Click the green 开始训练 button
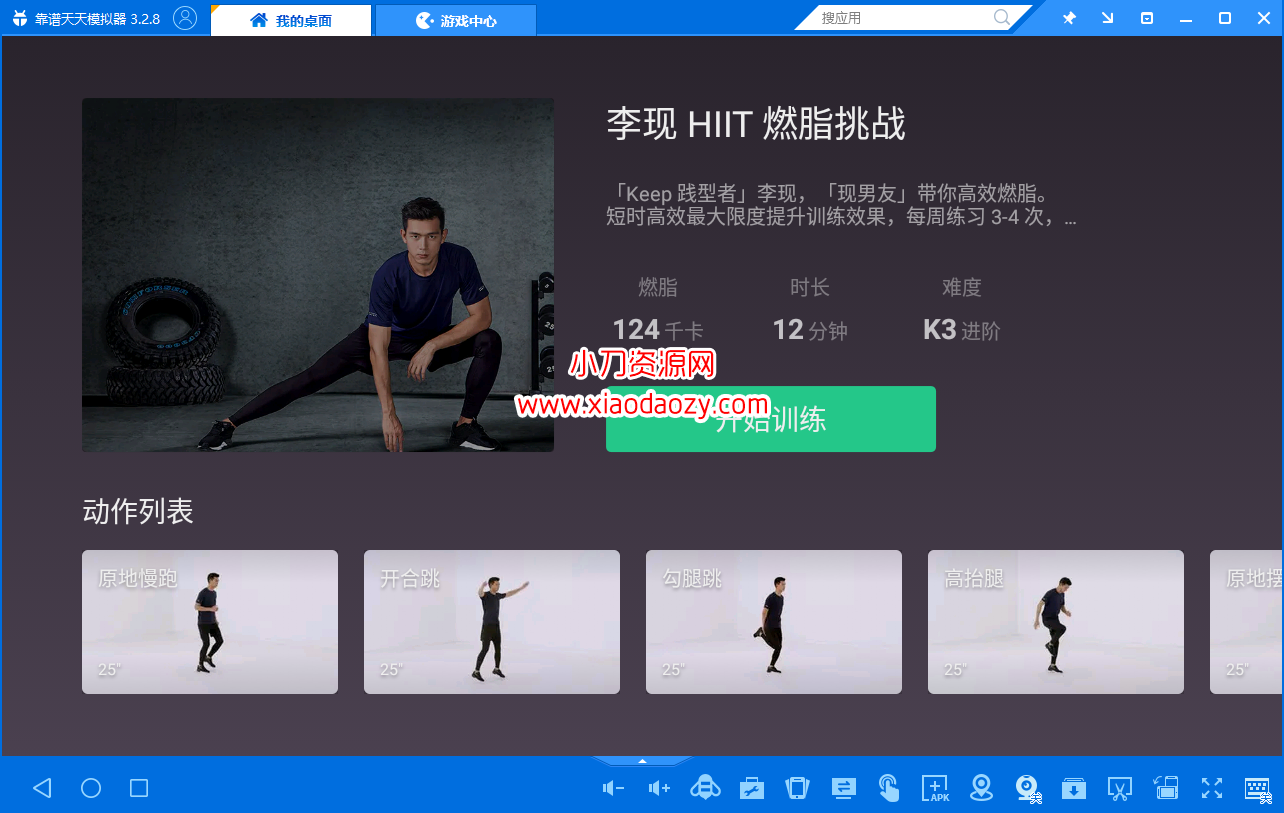Image resolution: width=1284 pixels, height=813 pixels. pyautogui.click(x=771, y=419)
